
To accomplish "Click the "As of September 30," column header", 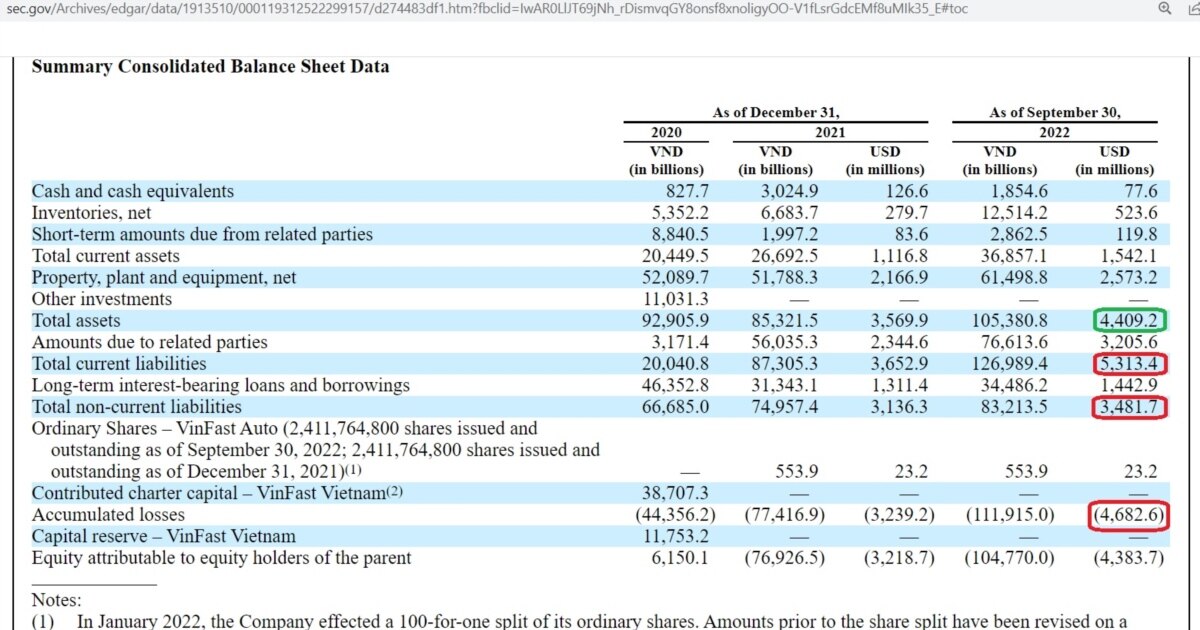I will 1055,113.
